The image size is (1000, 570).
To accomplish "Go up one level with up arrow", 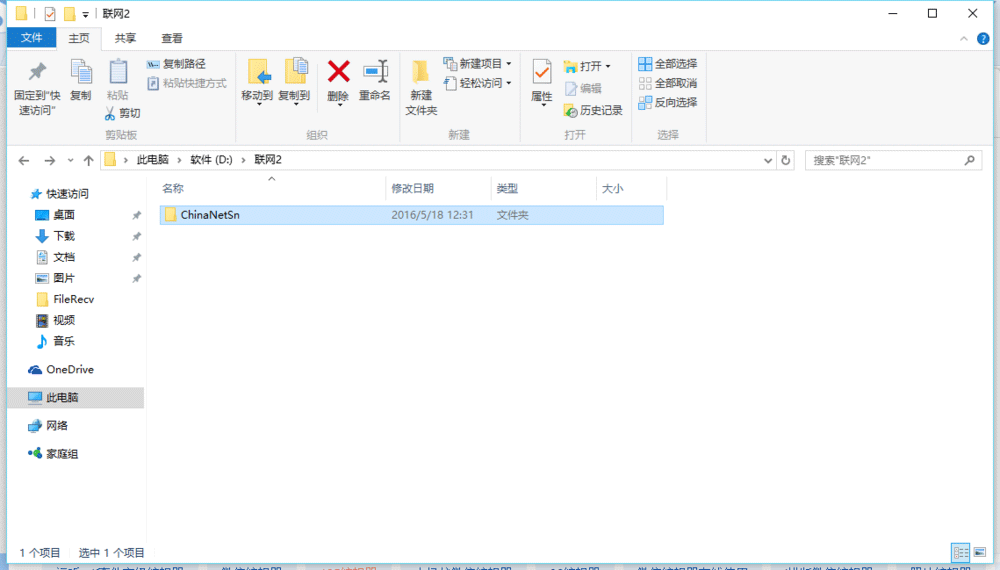I will click(x=89, y=161).
